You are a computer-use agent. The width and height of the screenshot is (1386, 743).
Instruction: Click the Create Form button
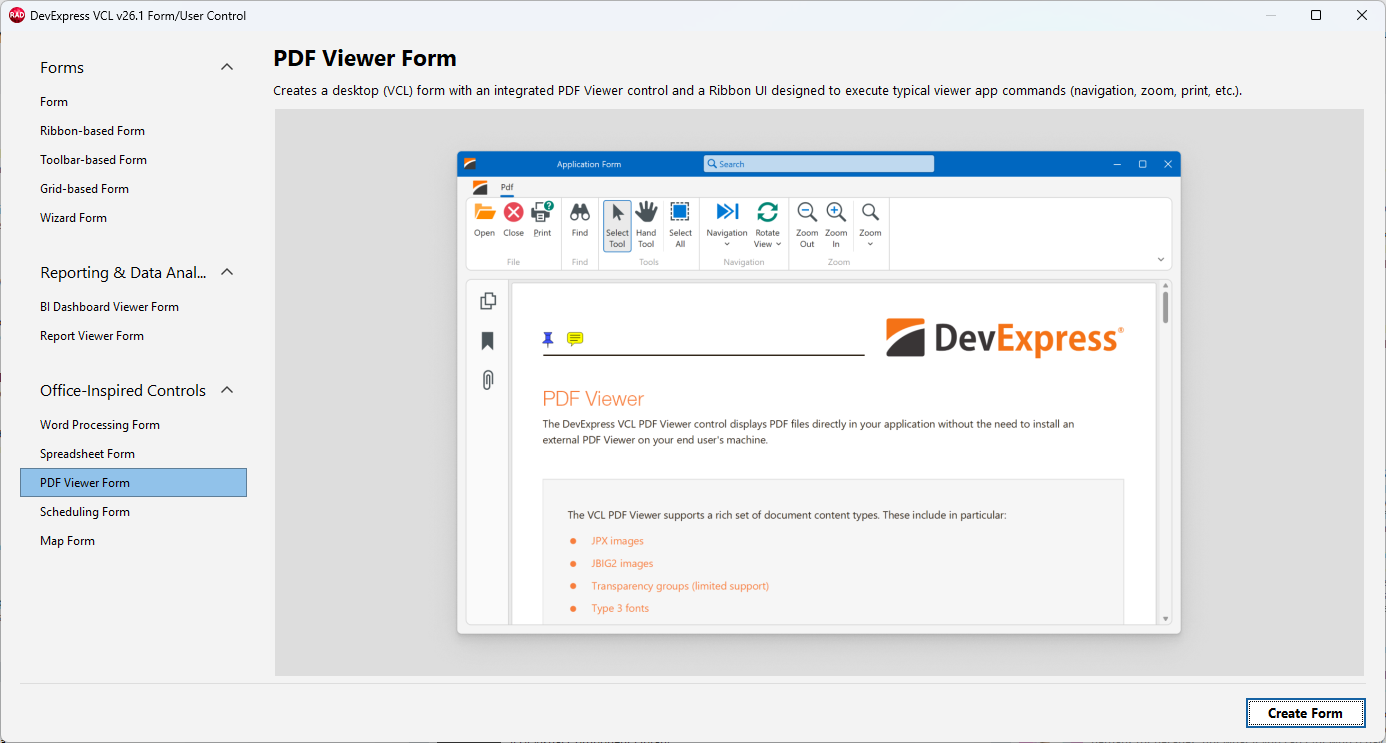pyautogui.click(x=1305, y=713)
